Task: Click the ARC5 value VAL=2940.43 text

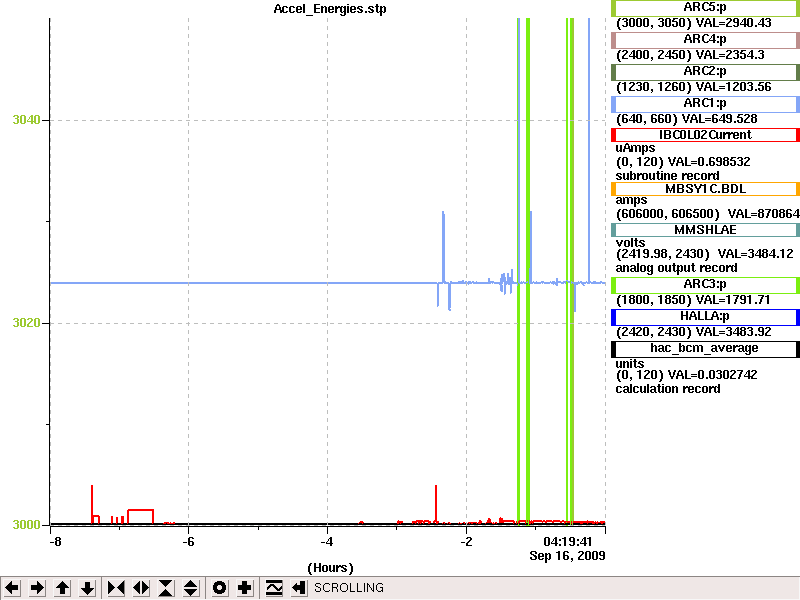Action: [x=734, y=23]
